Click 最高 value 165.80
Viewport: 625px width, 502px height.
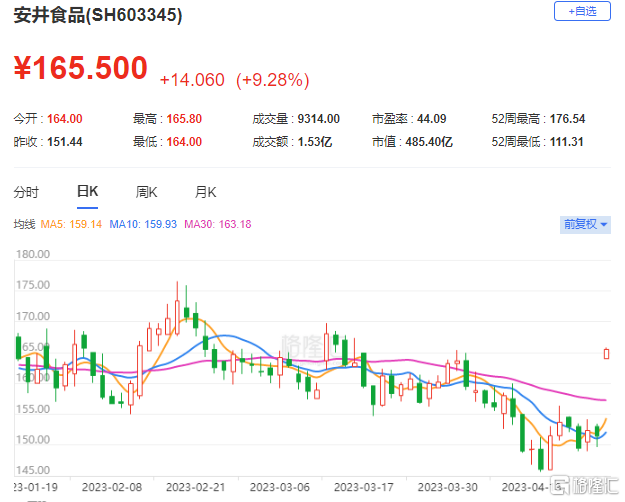[x=184, y=119]
